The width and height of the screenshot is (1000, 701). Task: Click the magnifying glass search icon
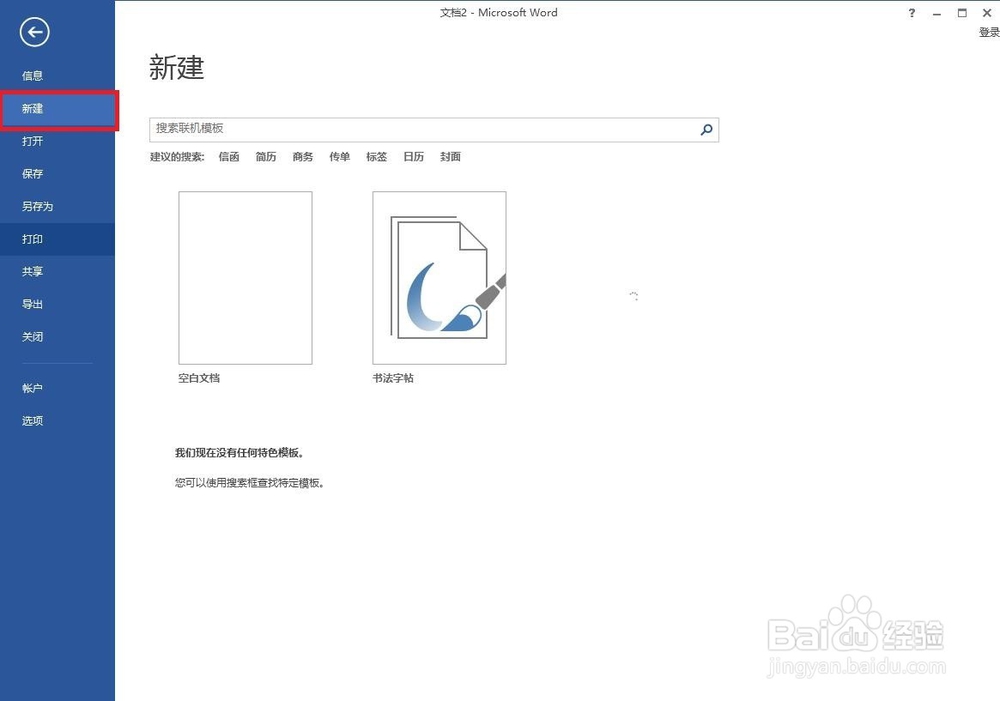(706, 130)
